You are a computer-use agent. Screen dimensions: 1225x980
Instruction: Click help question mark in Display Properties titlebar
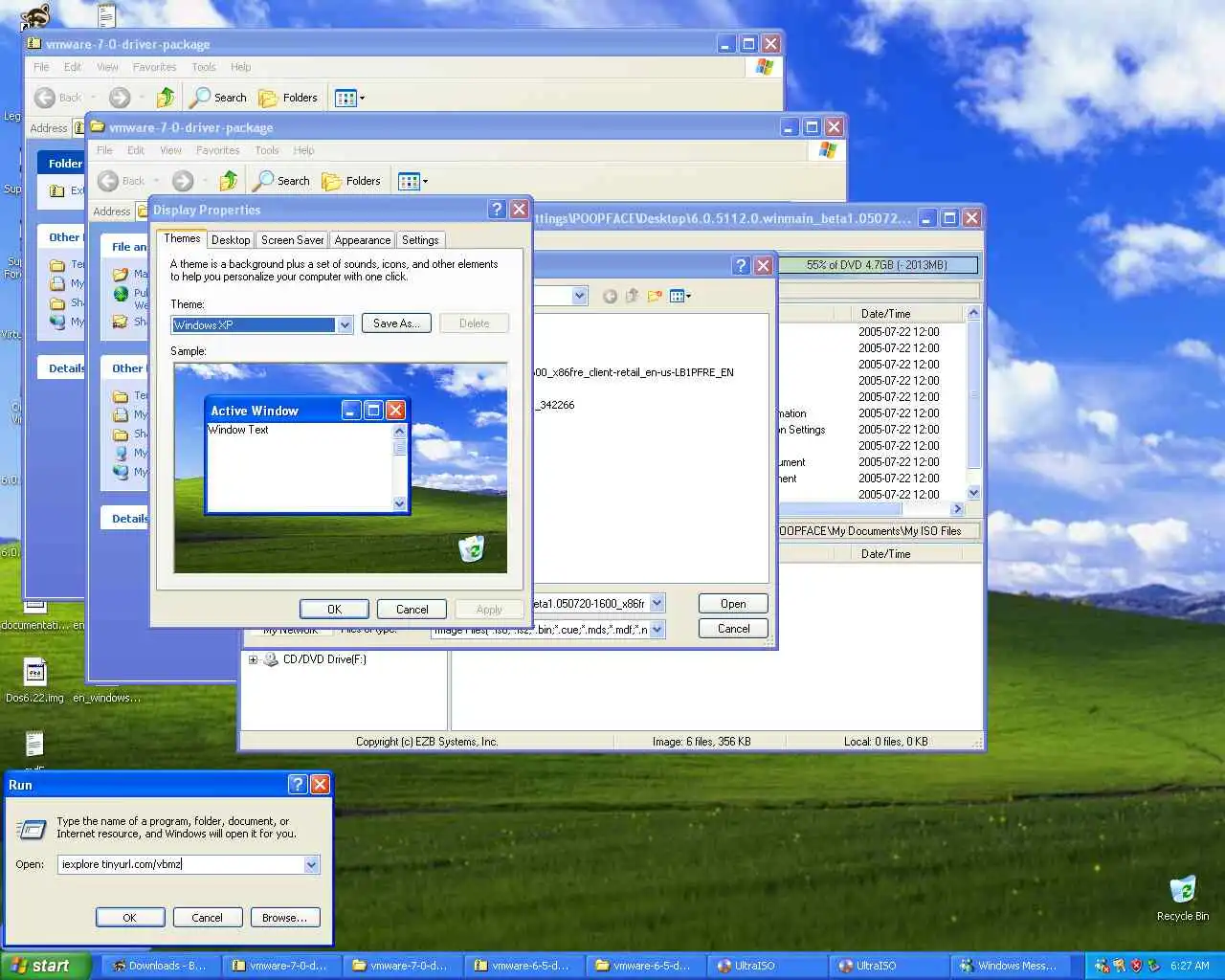click(497, 210)
